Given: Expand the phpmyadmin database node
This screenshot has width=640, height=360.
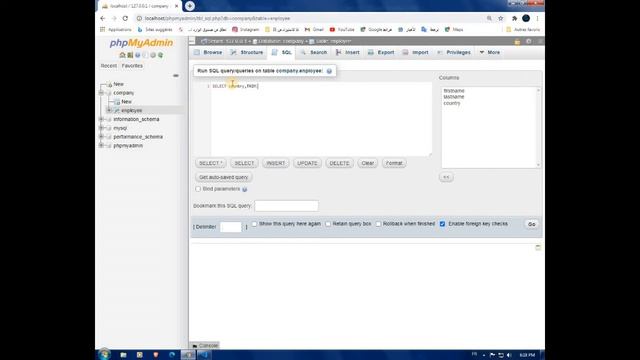Looking at the screenshot, I should [101, 146].
